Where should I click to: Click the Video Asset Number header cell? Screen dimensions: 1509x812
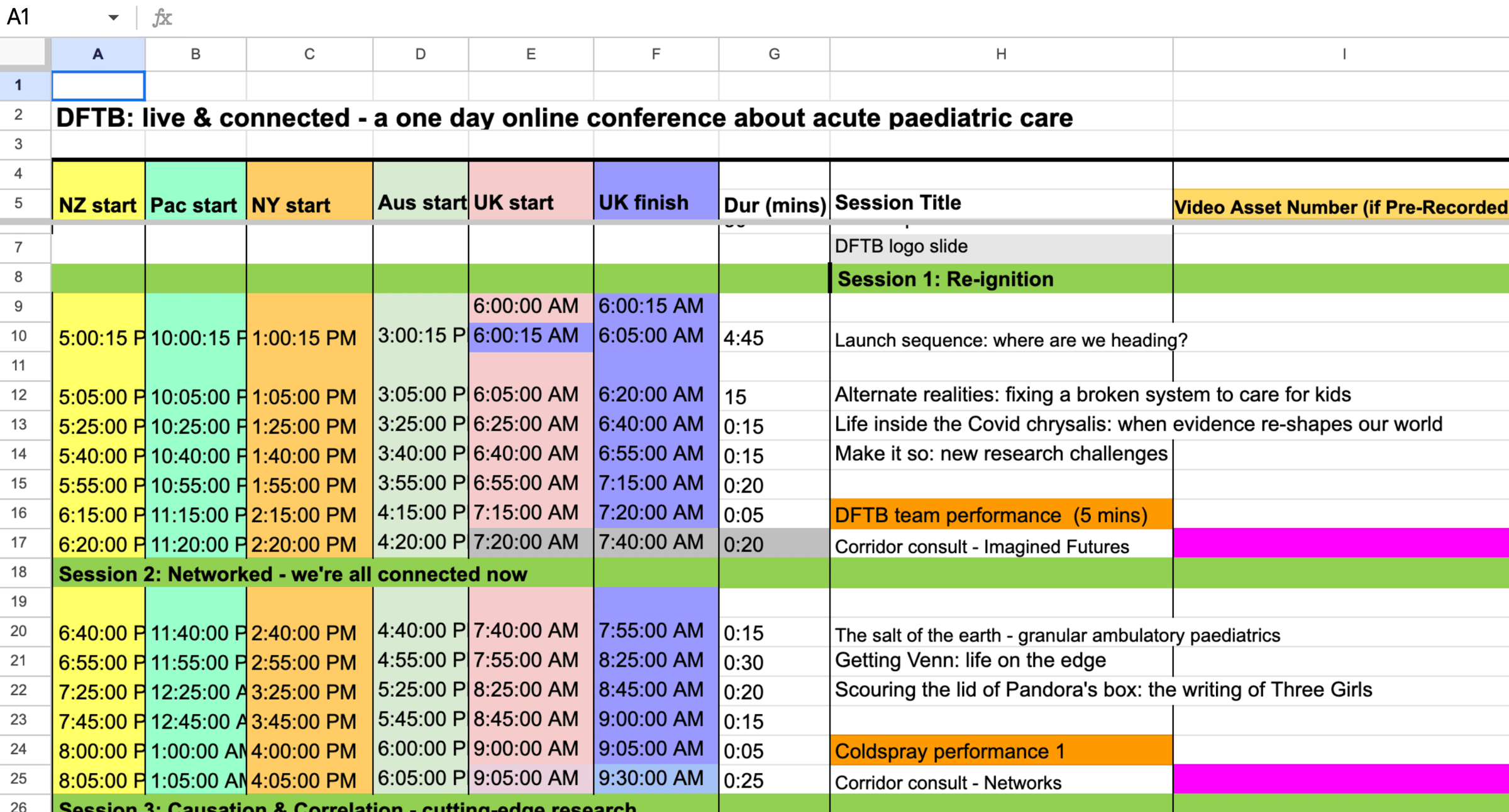coord(1340,206)
